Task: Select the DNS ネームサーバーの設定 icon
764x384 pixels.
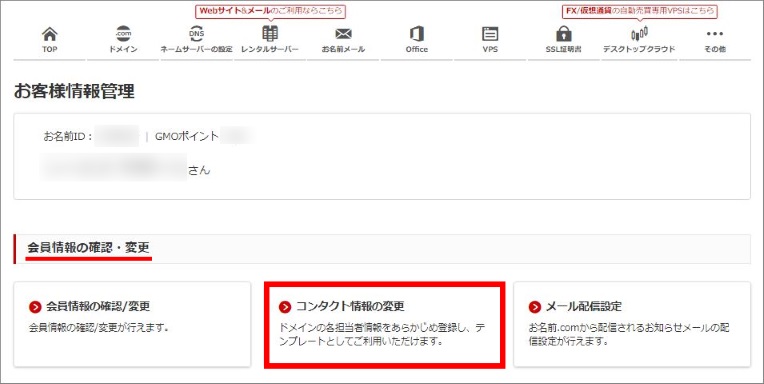Action: (x=196, y=34)
